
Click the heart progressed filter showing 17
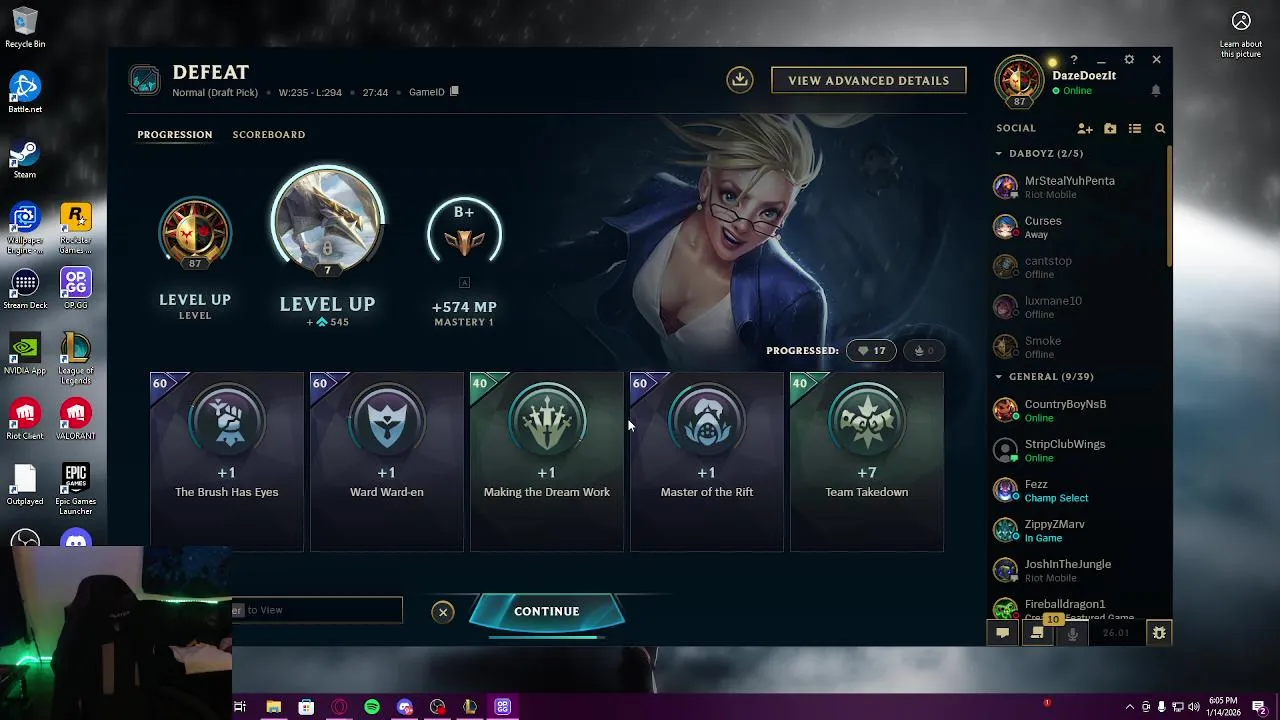click(x=872, y=351)
